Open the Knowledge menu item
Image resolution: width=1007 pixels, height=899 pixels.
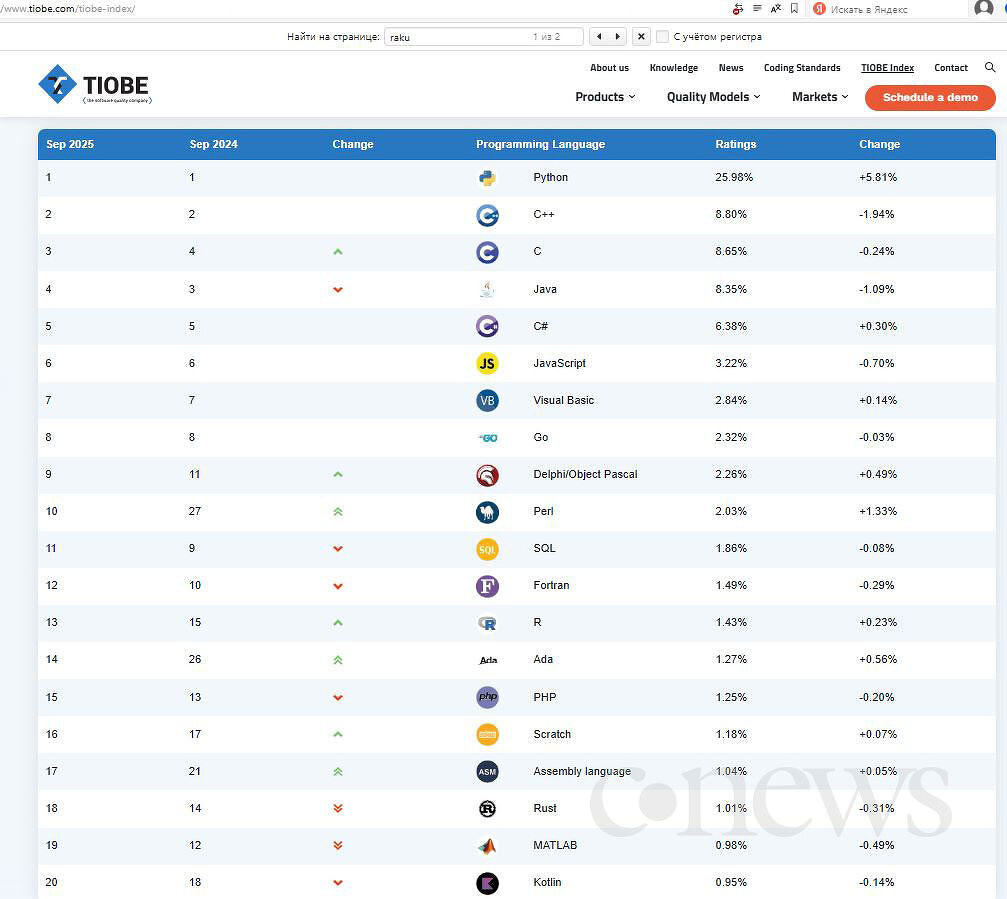click(x=674, y=68)
